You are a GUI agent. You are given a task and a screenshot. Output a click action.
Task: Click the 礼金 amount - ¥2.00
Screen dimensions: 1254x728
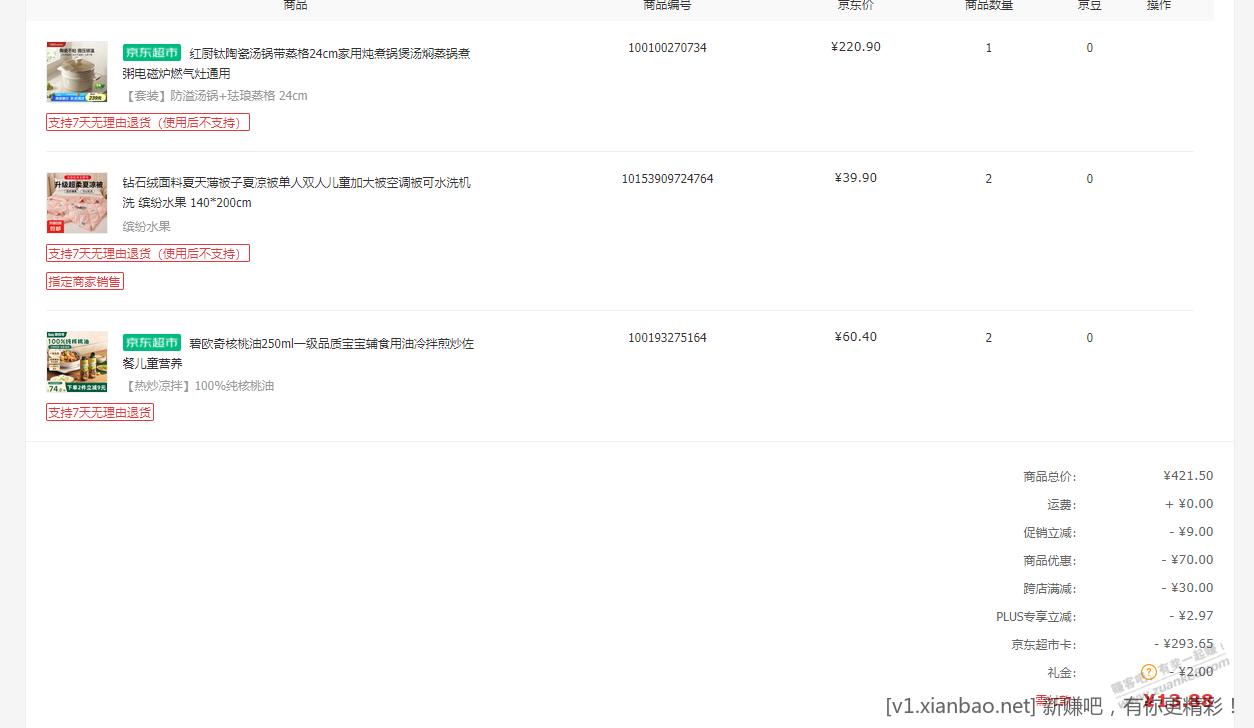pos(1191,672)
